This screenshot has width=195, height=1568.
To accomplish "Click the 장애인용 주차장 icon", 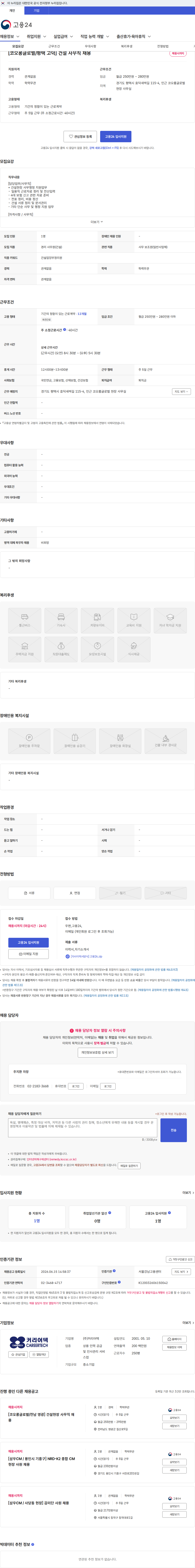I will pos(29,741).
